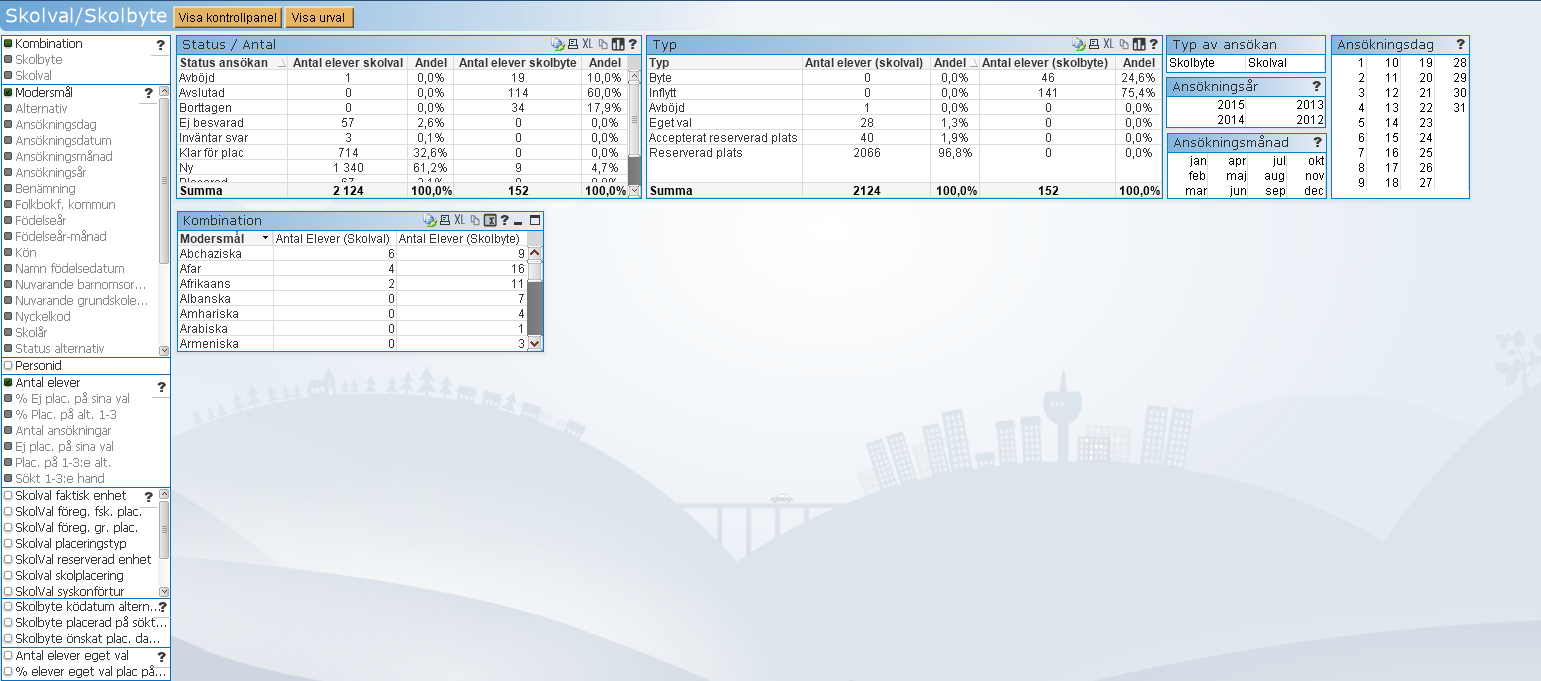Open help for Ansökningsmånad list box
The image size is (1541, 681).
(1317, 142)
